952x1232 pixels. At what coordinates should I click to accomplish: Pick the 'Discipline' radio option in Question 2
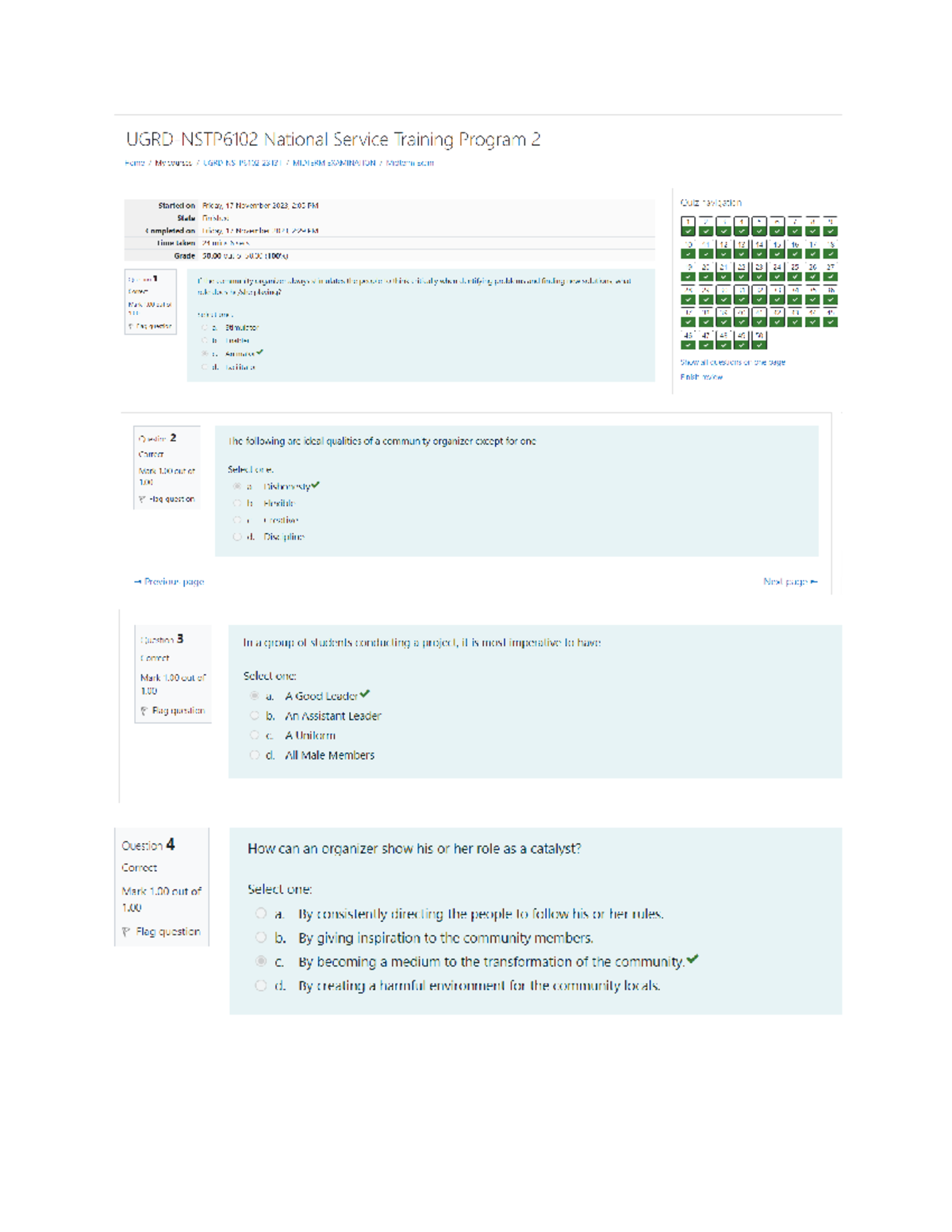(237, 537)
